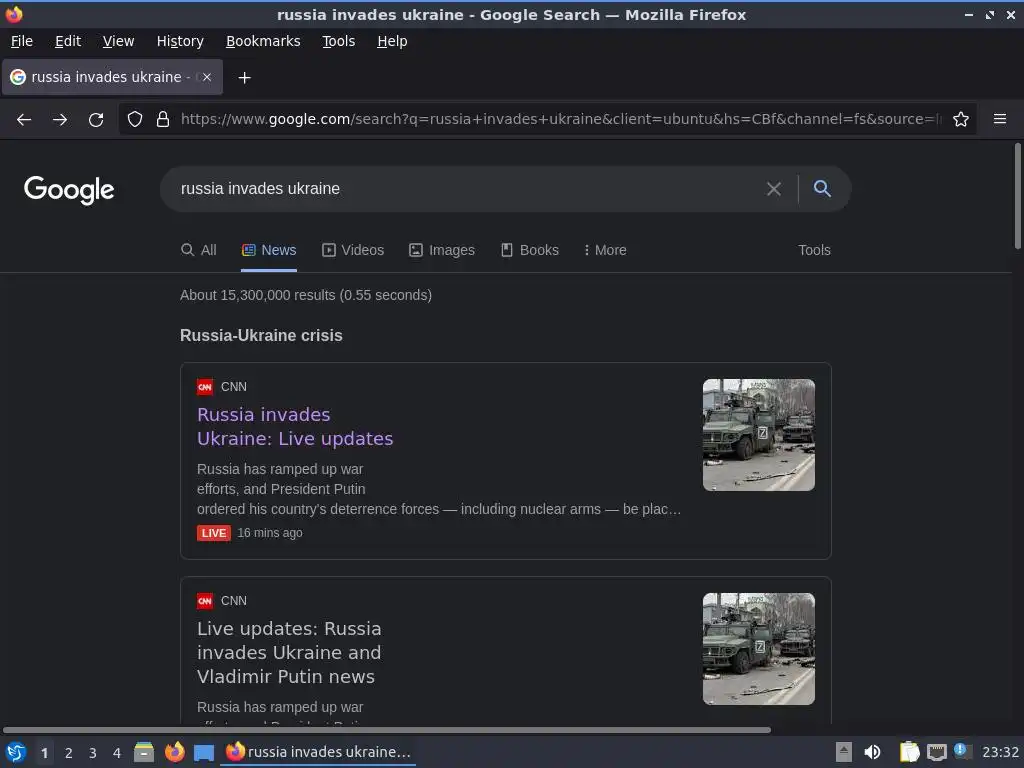The height and width of the screenshot is (768, 1024).
Task: Open the Firefox hamburger application menu
Action: (x=1000, y=119)
